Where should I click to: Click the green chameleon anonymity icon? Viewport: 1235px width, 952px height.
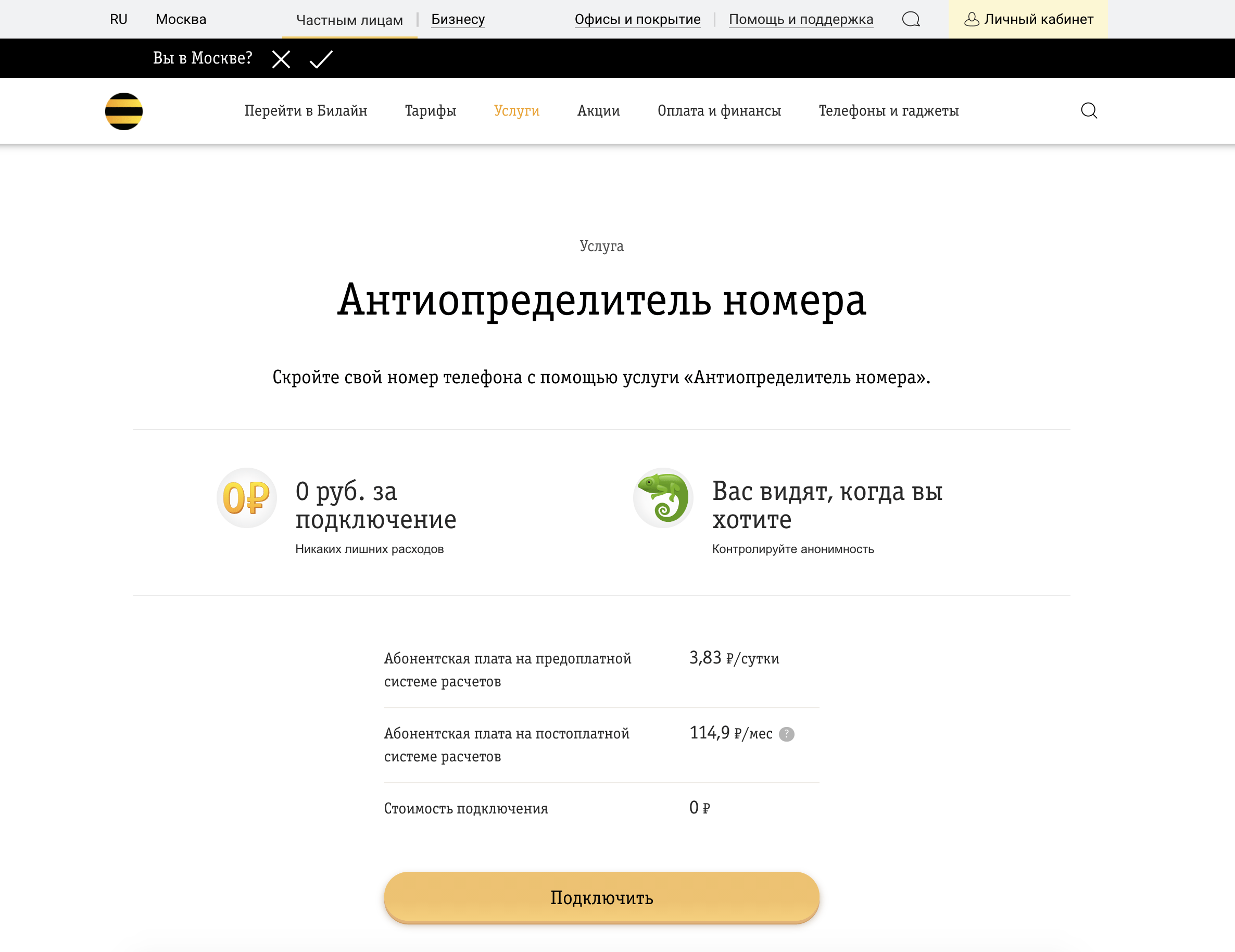point(663,498)
